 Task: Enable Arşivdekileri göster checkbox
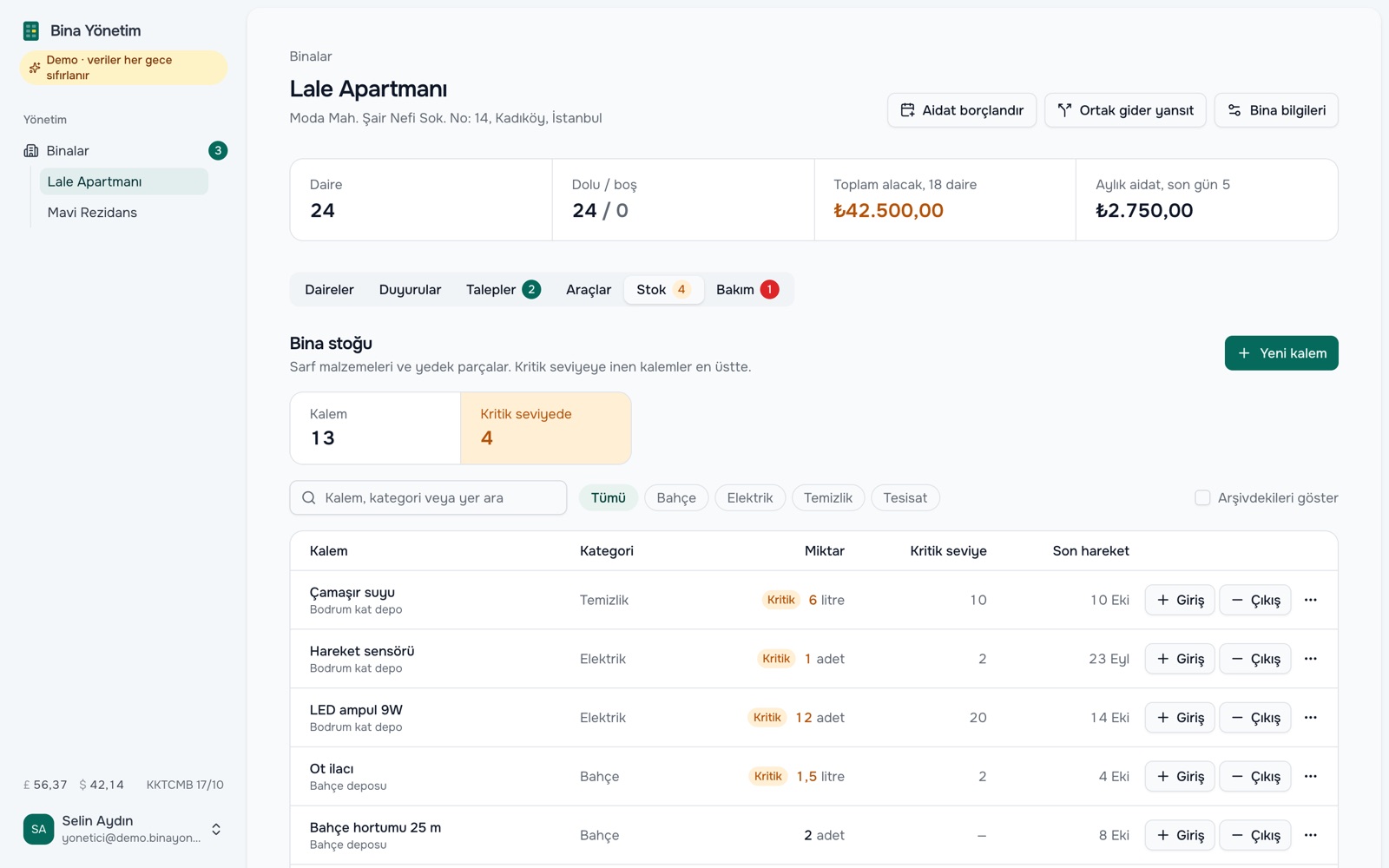coord(1202,498)
